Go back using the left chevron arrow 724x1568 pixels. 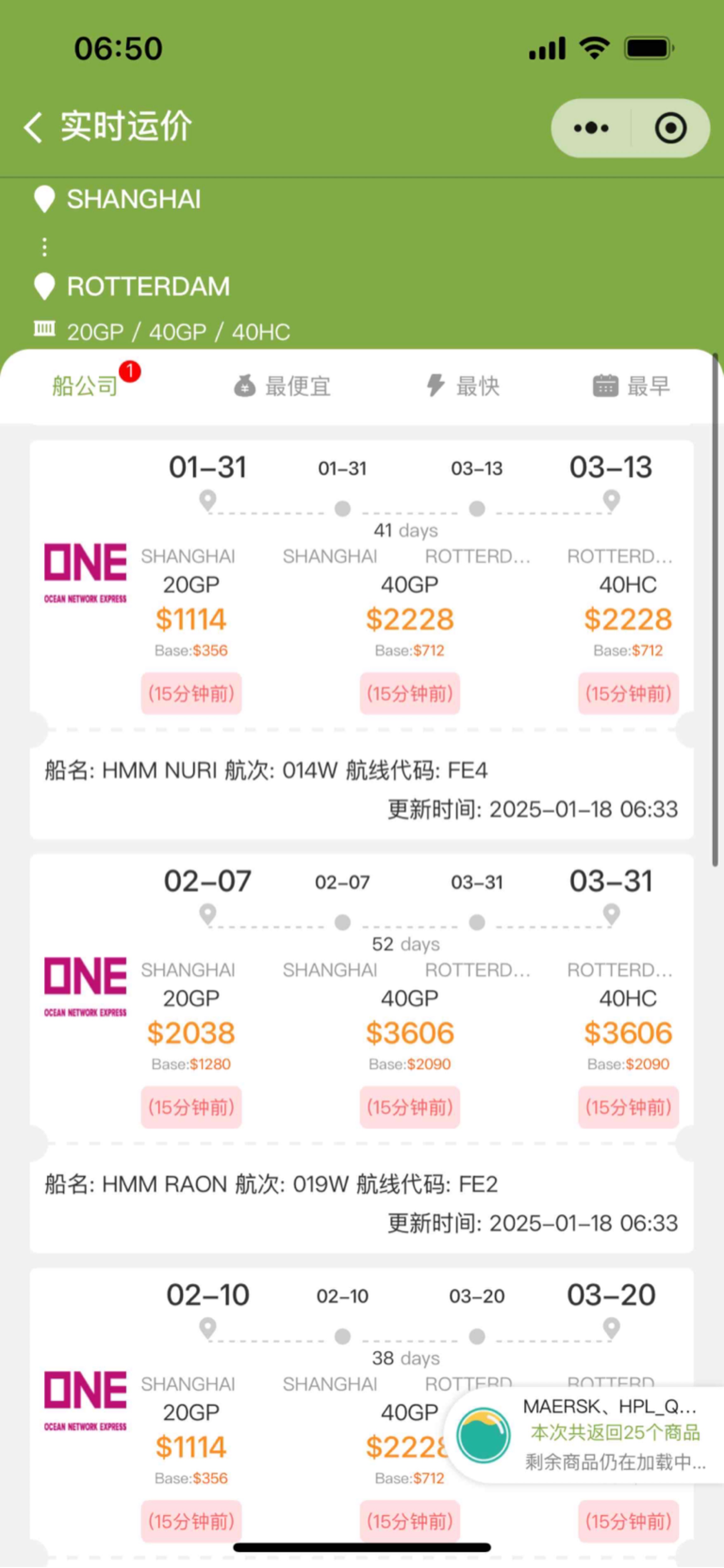pyautogui.click(x=33, y=127)
